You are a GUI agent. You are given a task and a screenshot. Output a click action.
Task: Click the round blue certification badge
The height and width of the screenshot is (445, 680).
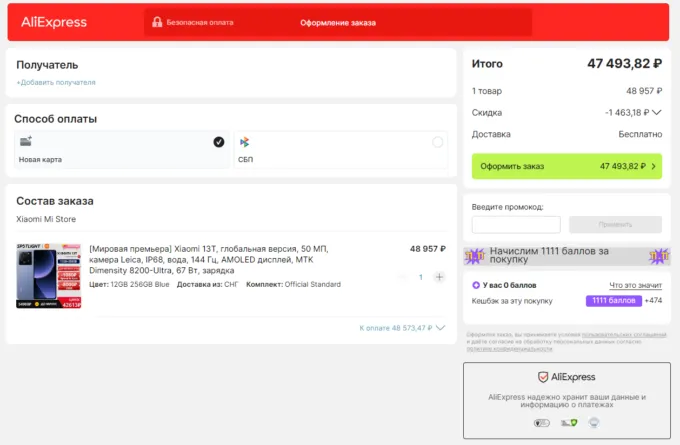click(x=593, y=422)
